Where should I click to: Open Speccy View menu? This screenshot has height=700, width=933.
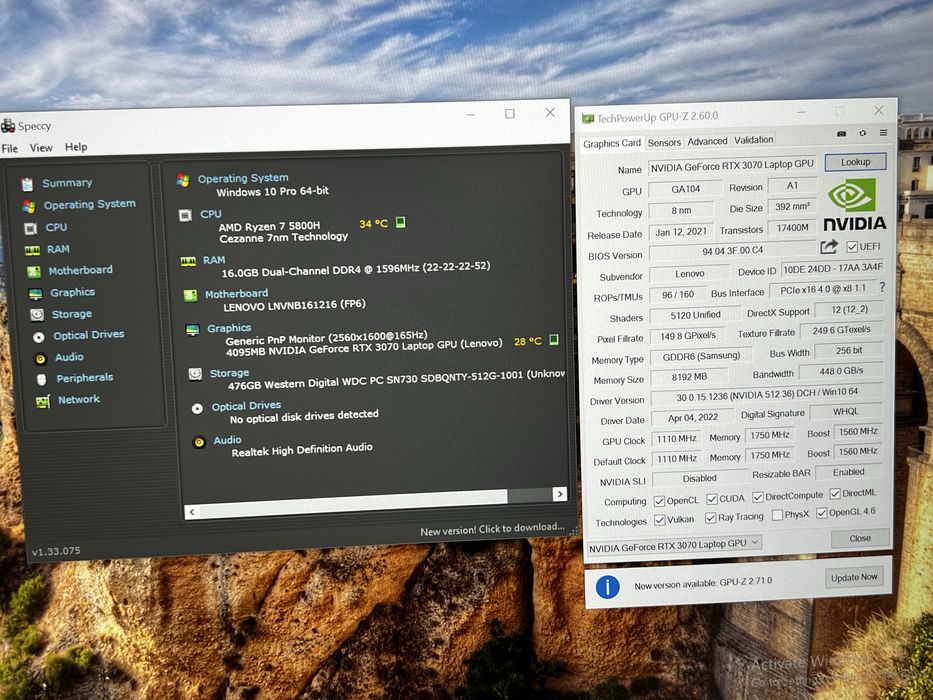[x=41, y=148]
